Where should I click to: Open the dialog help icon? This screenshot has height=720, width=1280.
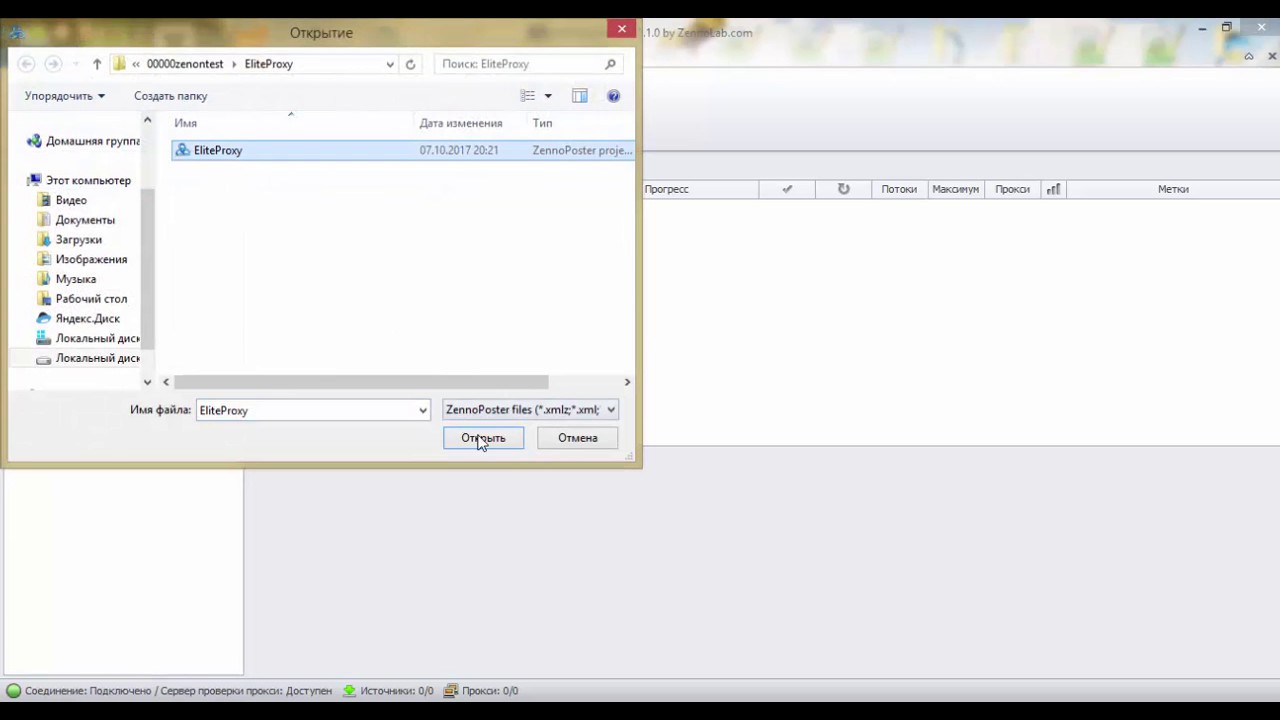click(613, 96)
